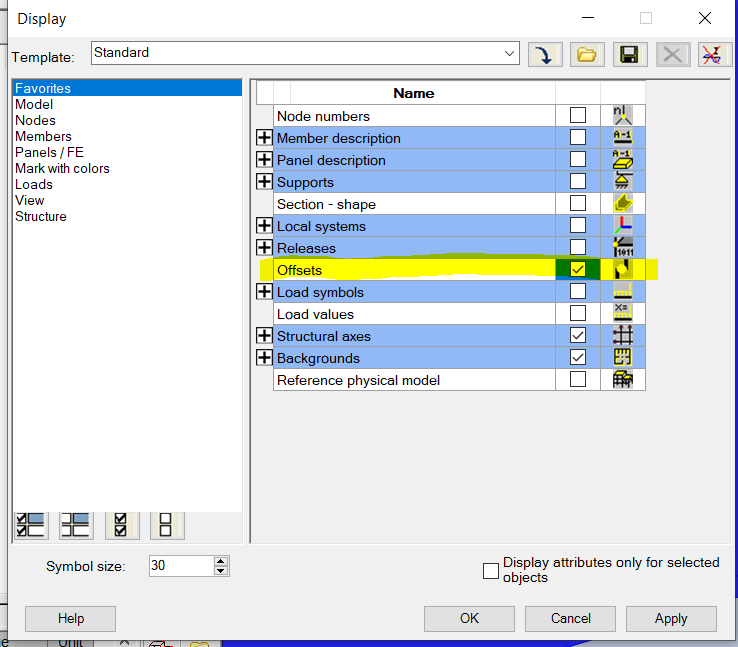
Task: Click the Symbol size input field
Action: 182,566
